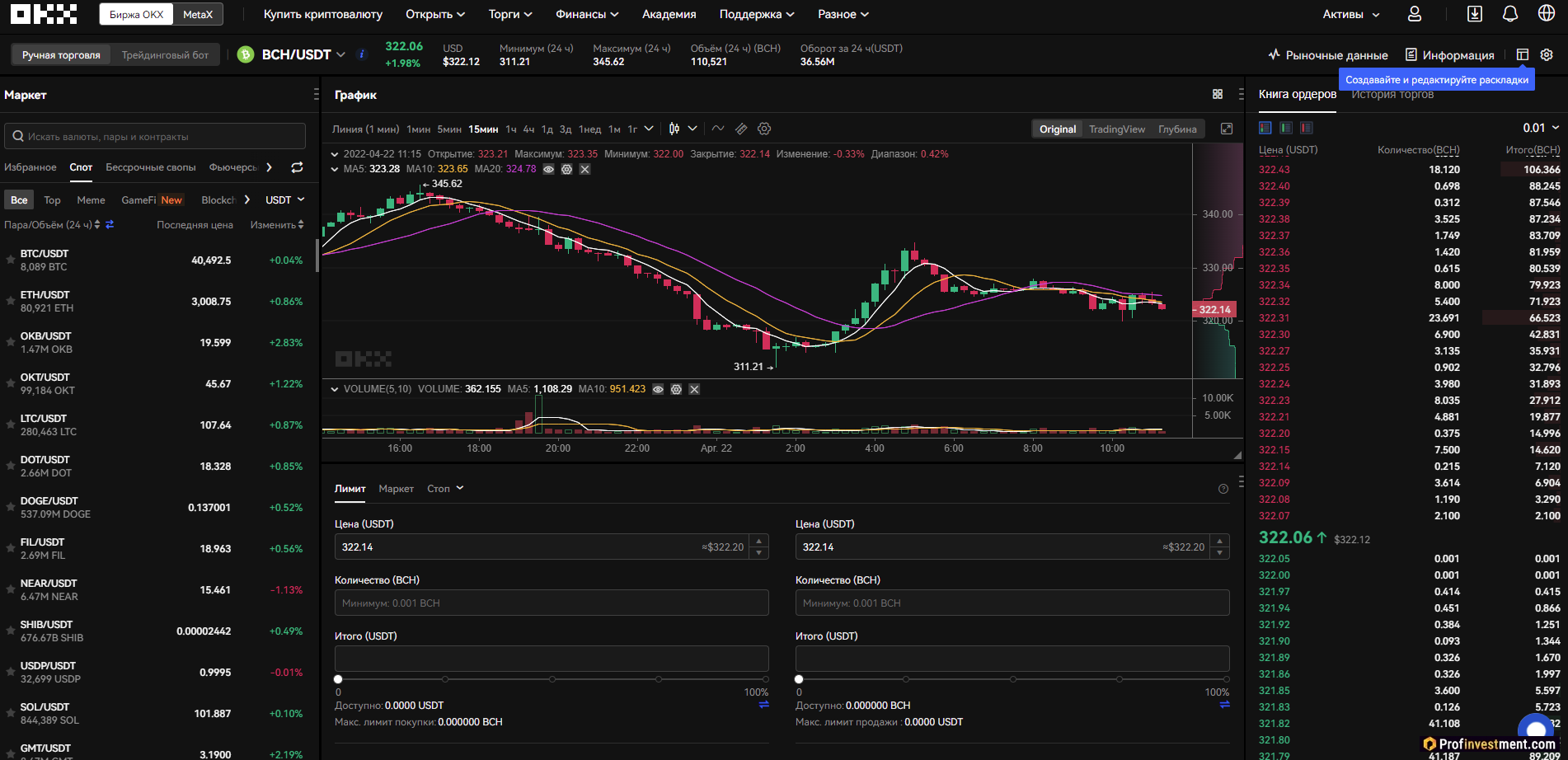Viewport: 1568px width, 760px height.
Task: Remove the VOLUME indicator
Action: point(694,389)
